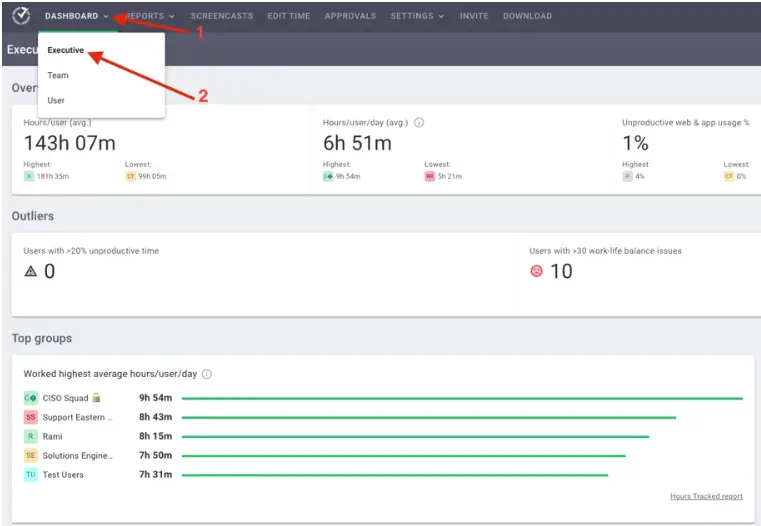
Task: Click the Solutions Engineers 7h 50m progress bar
Action: pyautogui.click(x=404, y=456)
